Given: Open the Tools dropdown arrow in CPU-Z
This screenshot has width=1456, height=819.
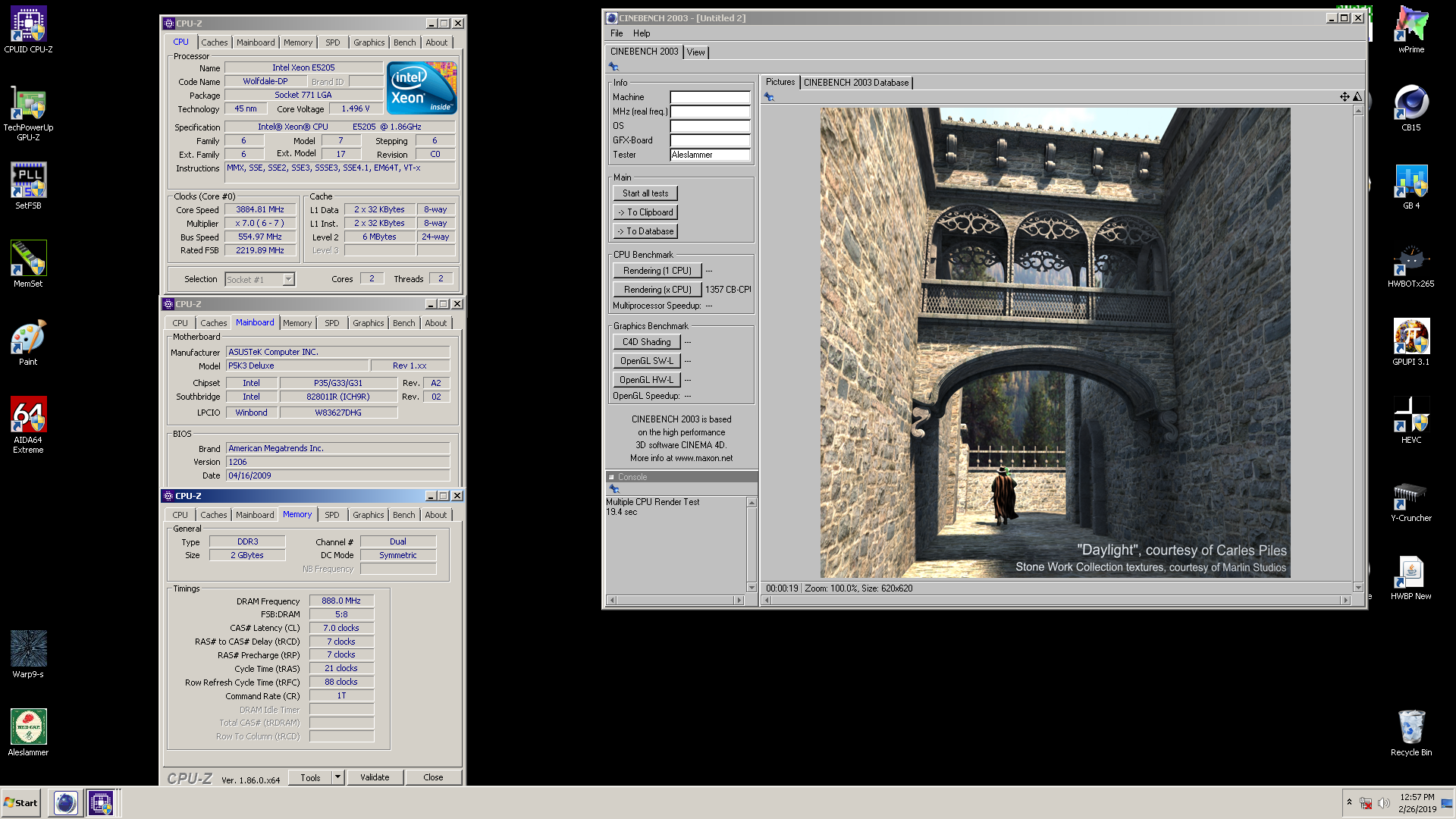Looking at the screenshot, I should pos(338,777).
